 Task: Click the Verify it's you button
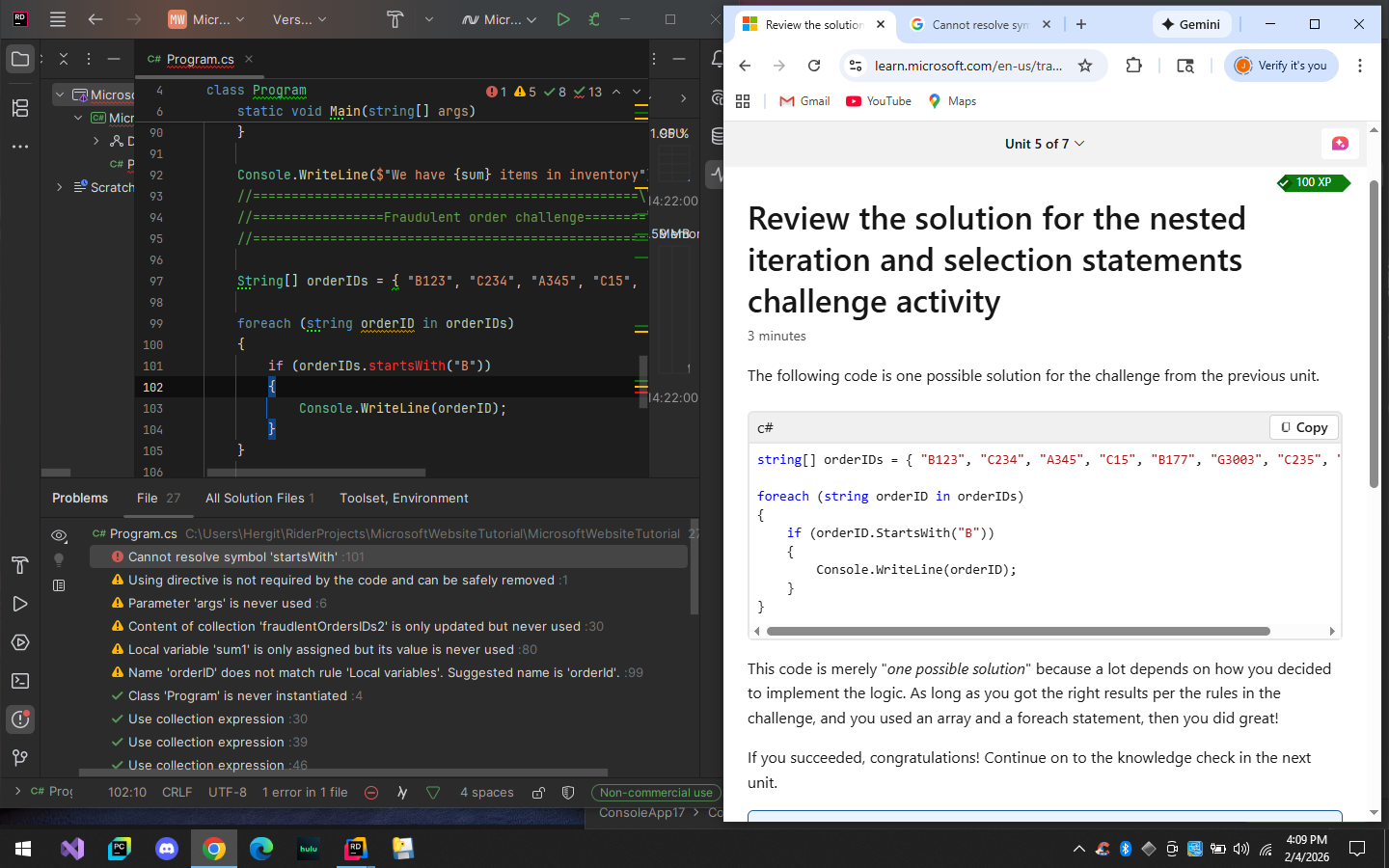[1281, 66]
